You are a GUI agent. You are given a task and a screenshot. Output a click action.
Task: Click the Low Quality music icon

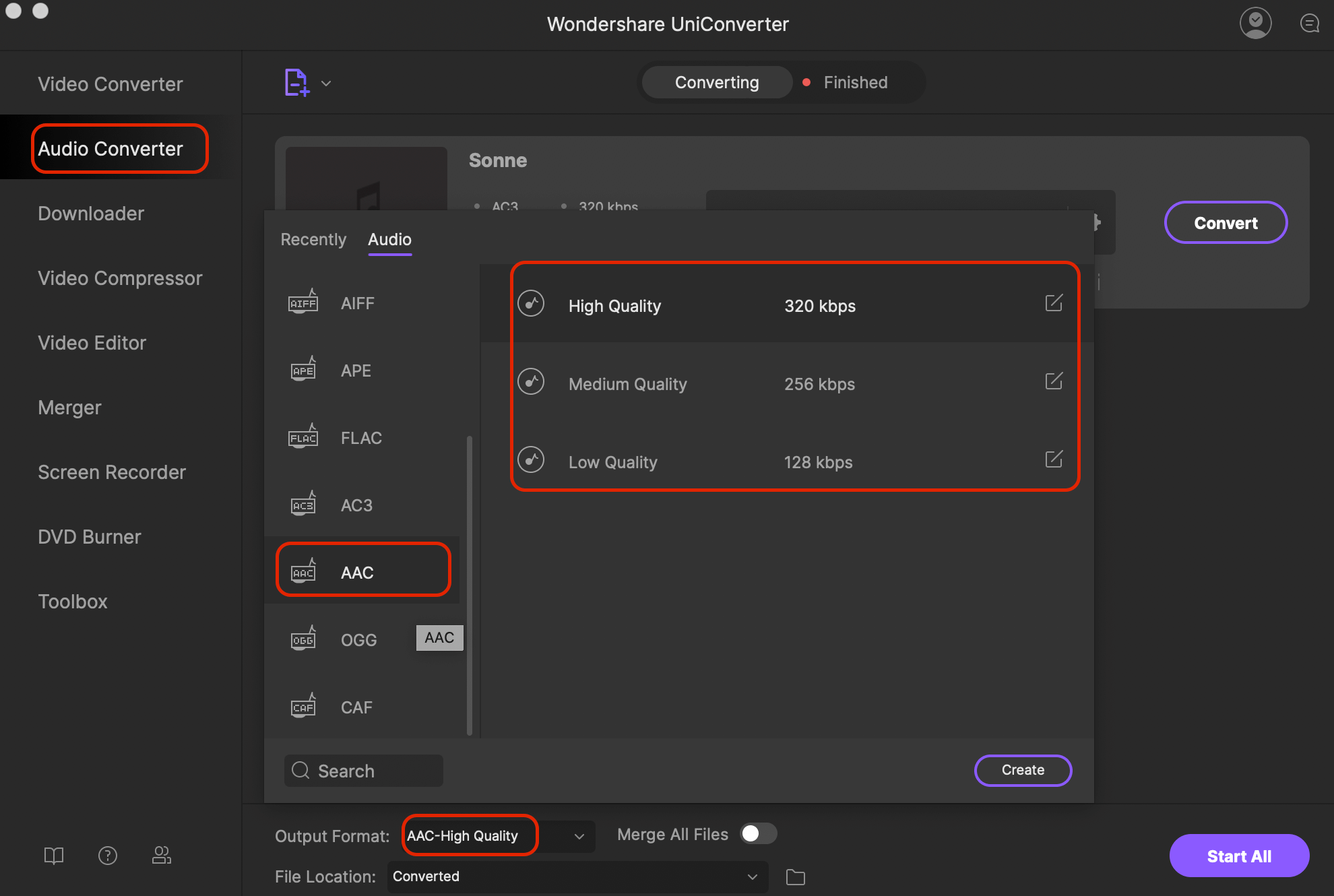pyautogui.click(x=531, y=460)
